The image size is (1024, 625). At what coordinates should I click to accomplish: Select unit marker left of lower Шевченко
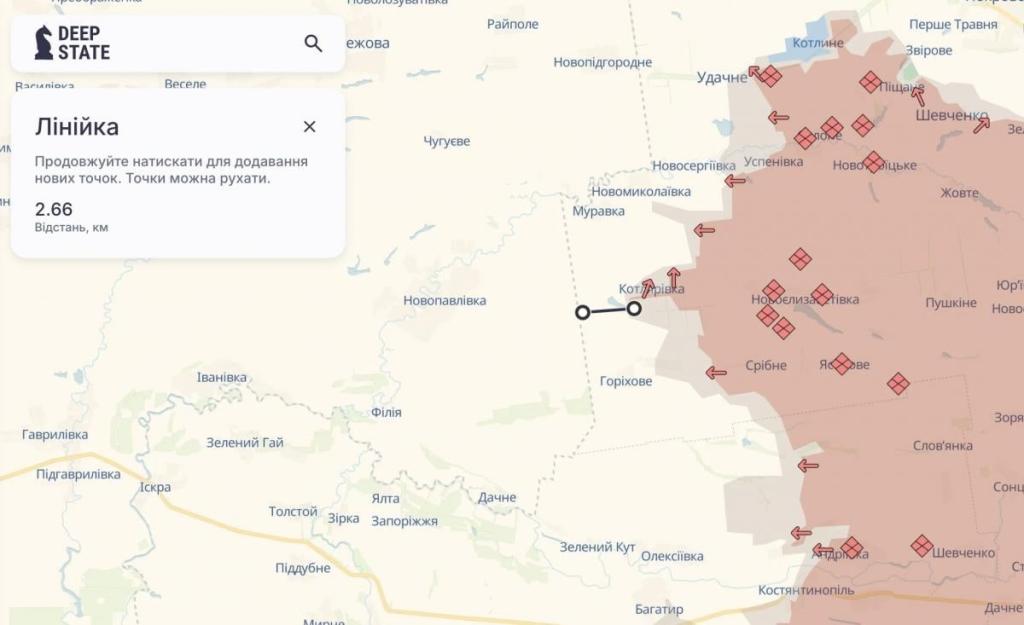click(x=922, y=546)
